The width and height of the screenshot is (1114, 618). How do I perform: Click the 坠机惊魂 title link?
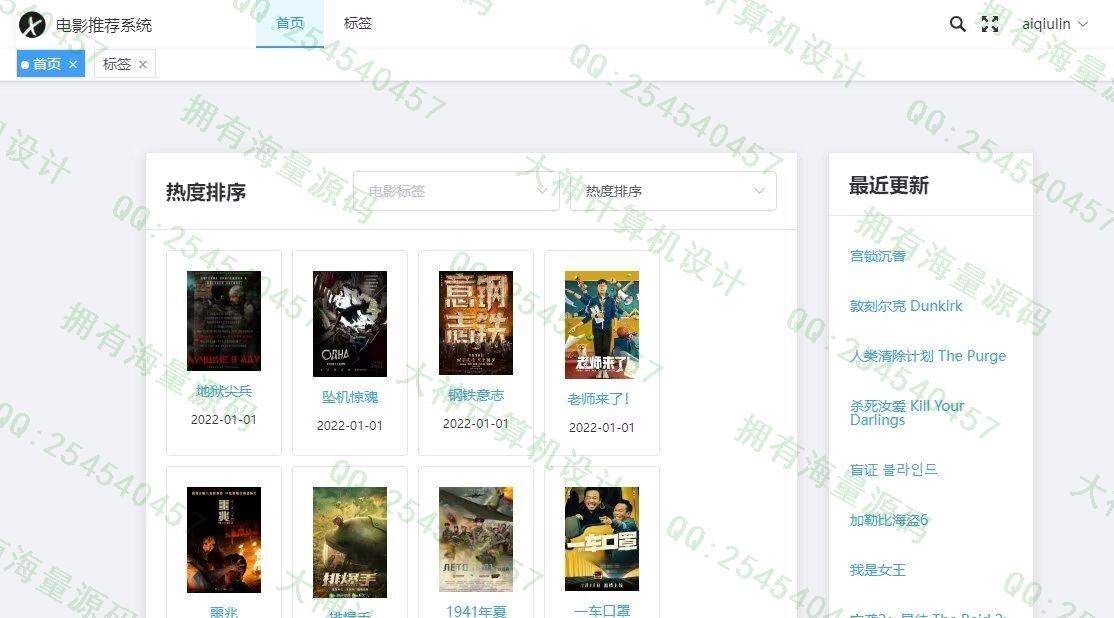pyautogui.click(x=350, y=397)
